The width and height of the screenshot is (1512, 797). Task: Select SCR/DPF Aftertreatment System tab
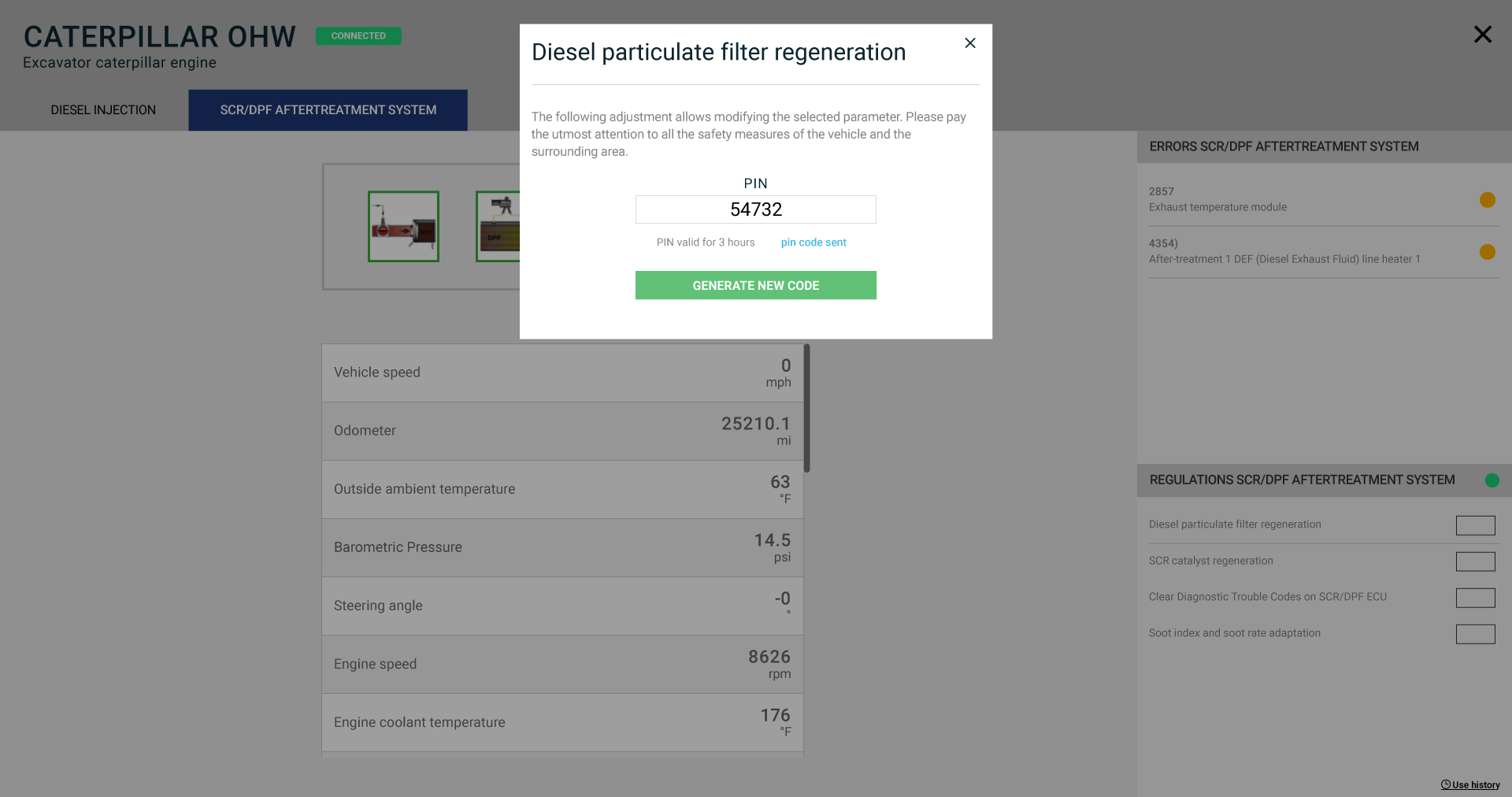(328, 110)
